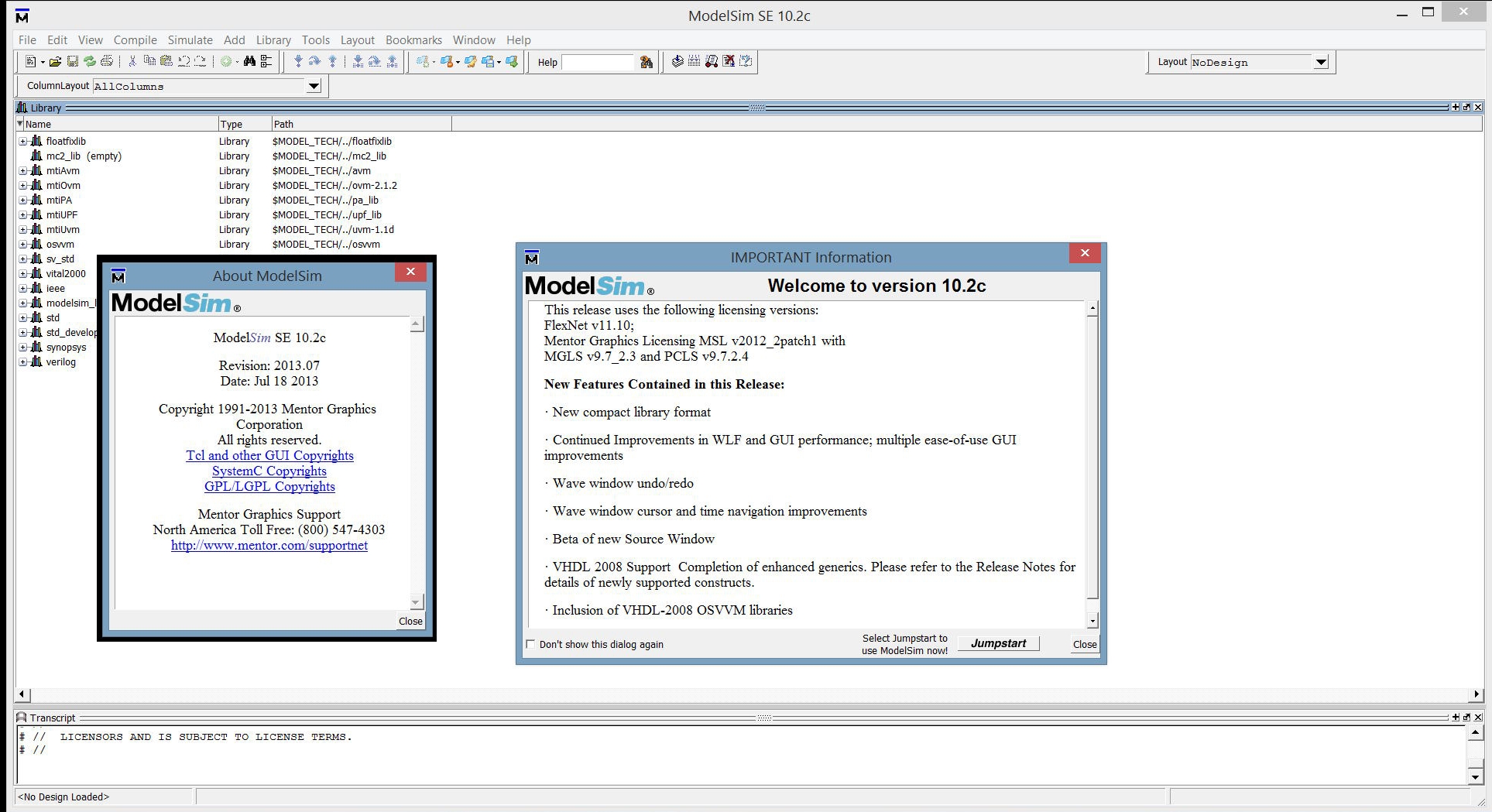Click the Help search binoculars icon
The height and width of the screenshot is (812, 1492).
tap(647, 62)
